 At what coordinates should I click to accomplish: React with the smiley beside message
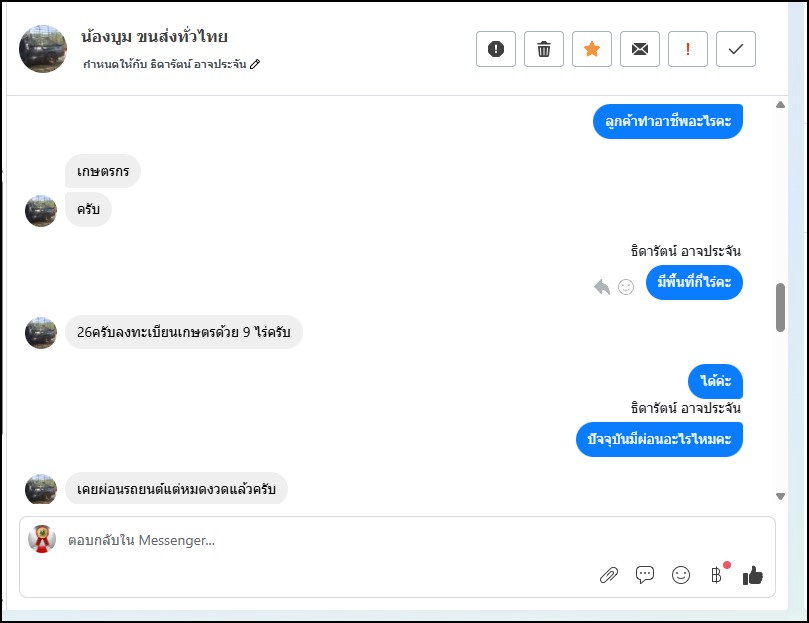click(x=626, y=287)
